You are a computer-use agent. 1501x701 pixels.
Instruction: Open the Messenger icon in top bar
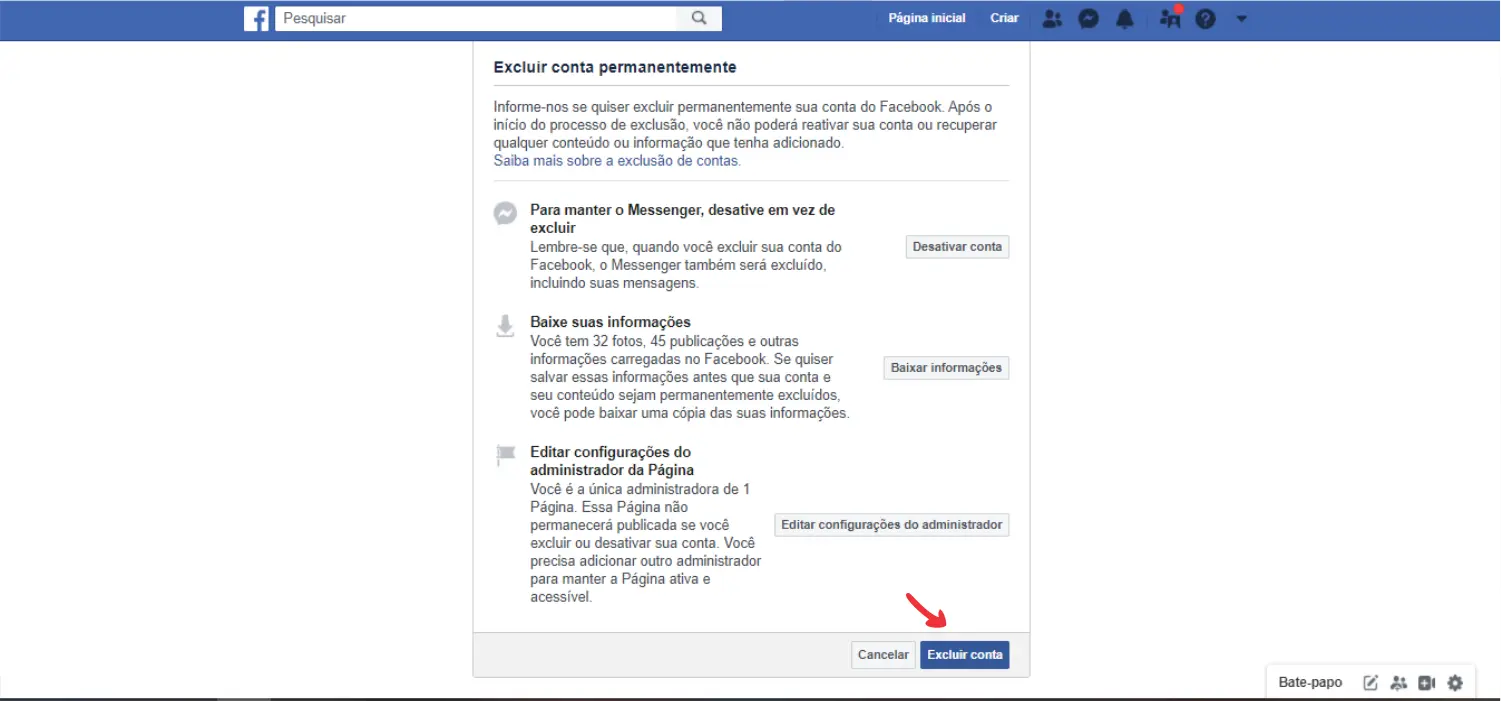[x=1088, y=18]
